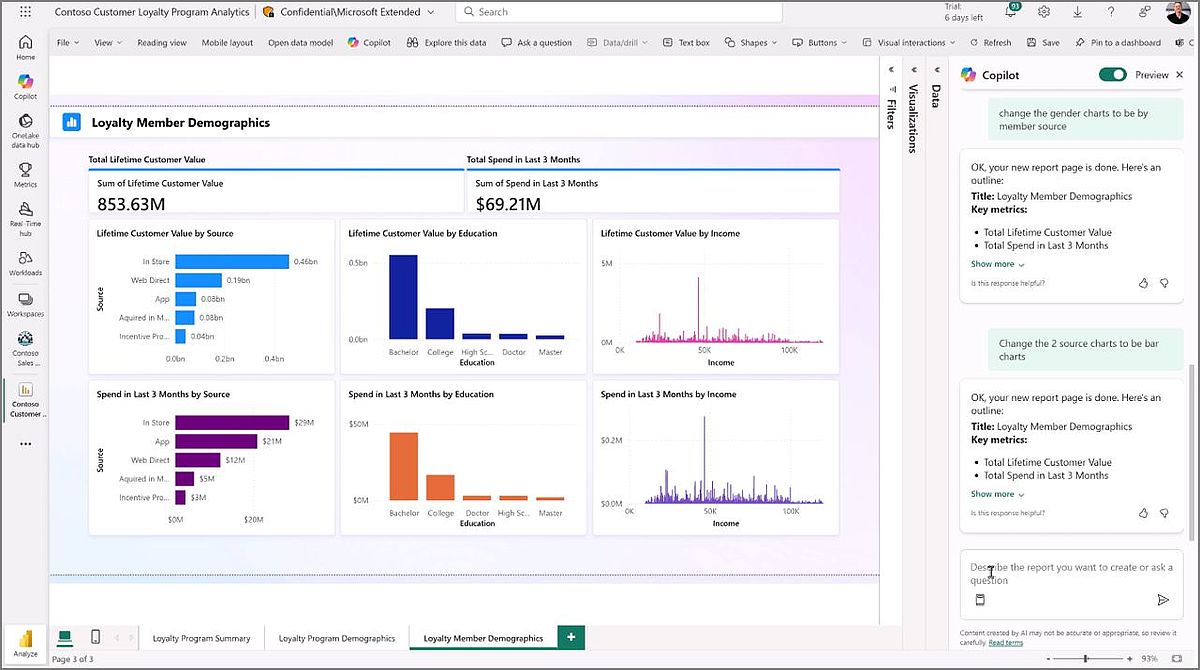
Task: Open the Data/drill dropdown
Action: coord(618,43)
